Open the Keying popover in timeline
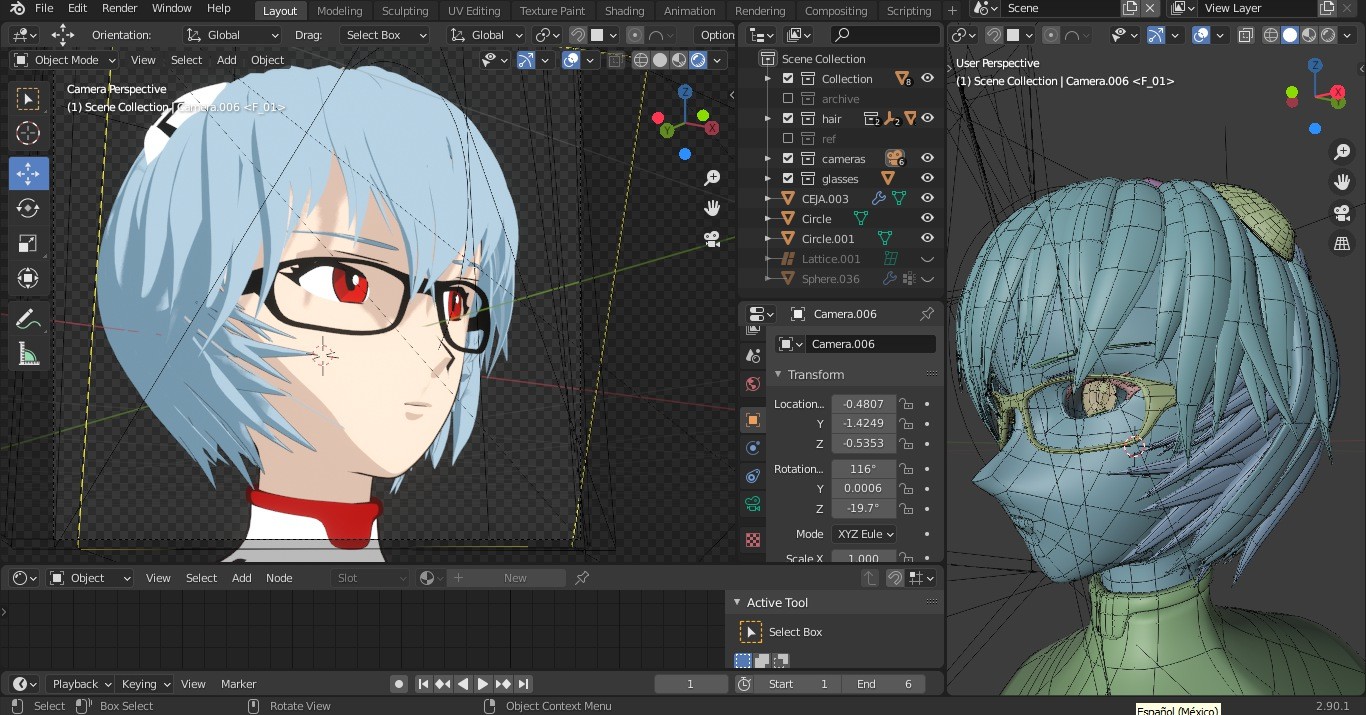The height and width of the screenshot is (715, 1366). point(145,684)
